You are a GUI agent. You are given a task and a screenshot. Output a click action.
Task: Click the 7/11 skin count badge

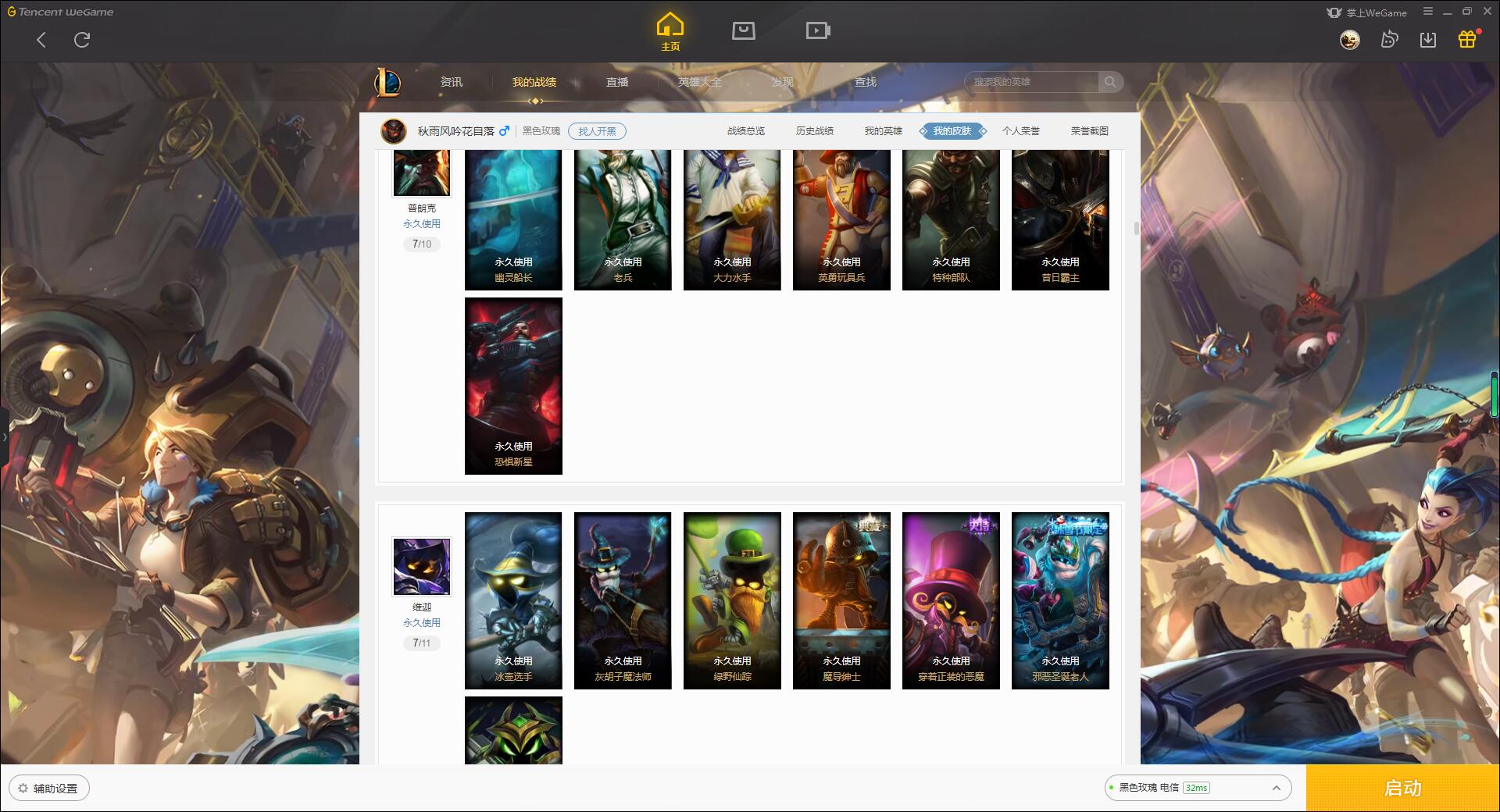pyautogui.click(x=422, y=643)
